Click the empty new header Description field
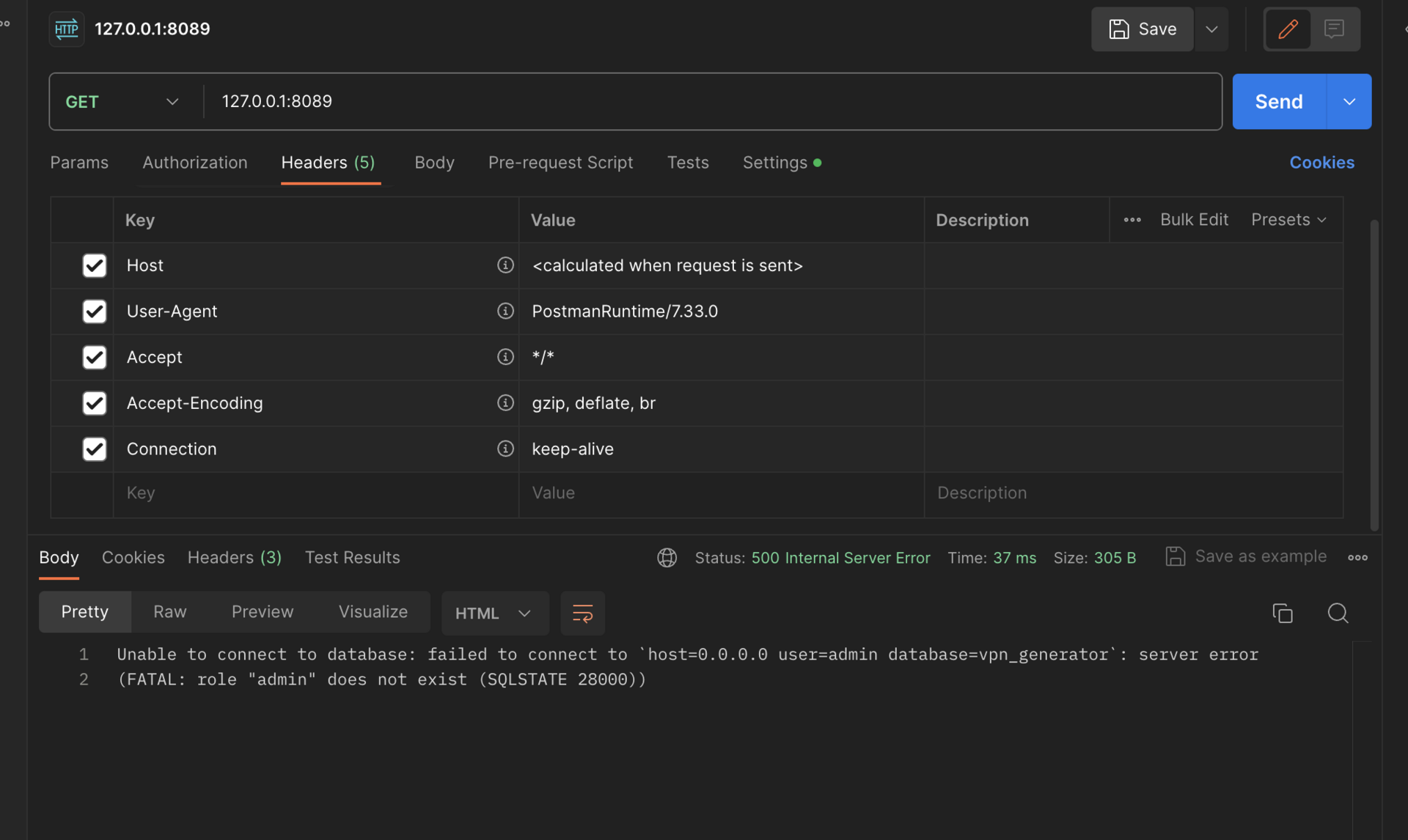 coord(1134,493)
